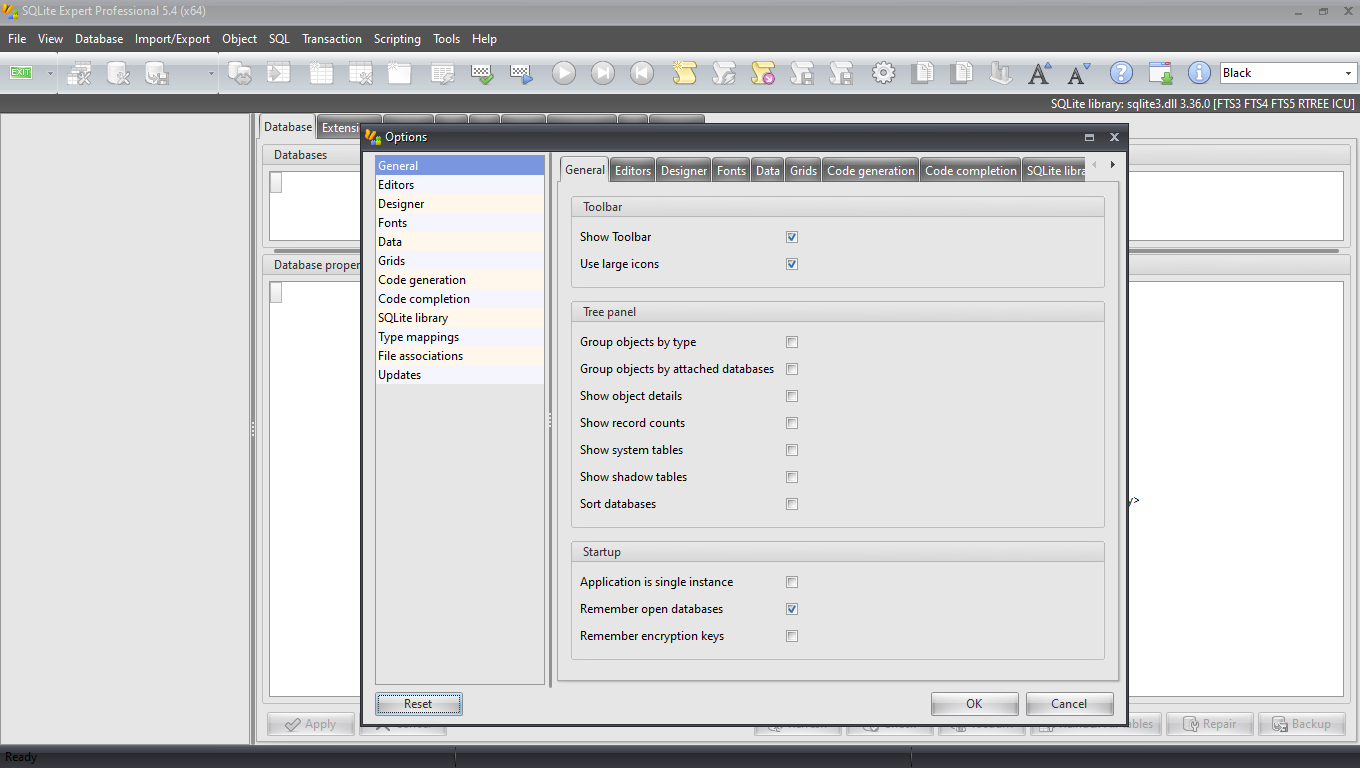Confirm options with the OK button
Viewport: 1360px width, 768px height.
(974, 704)
